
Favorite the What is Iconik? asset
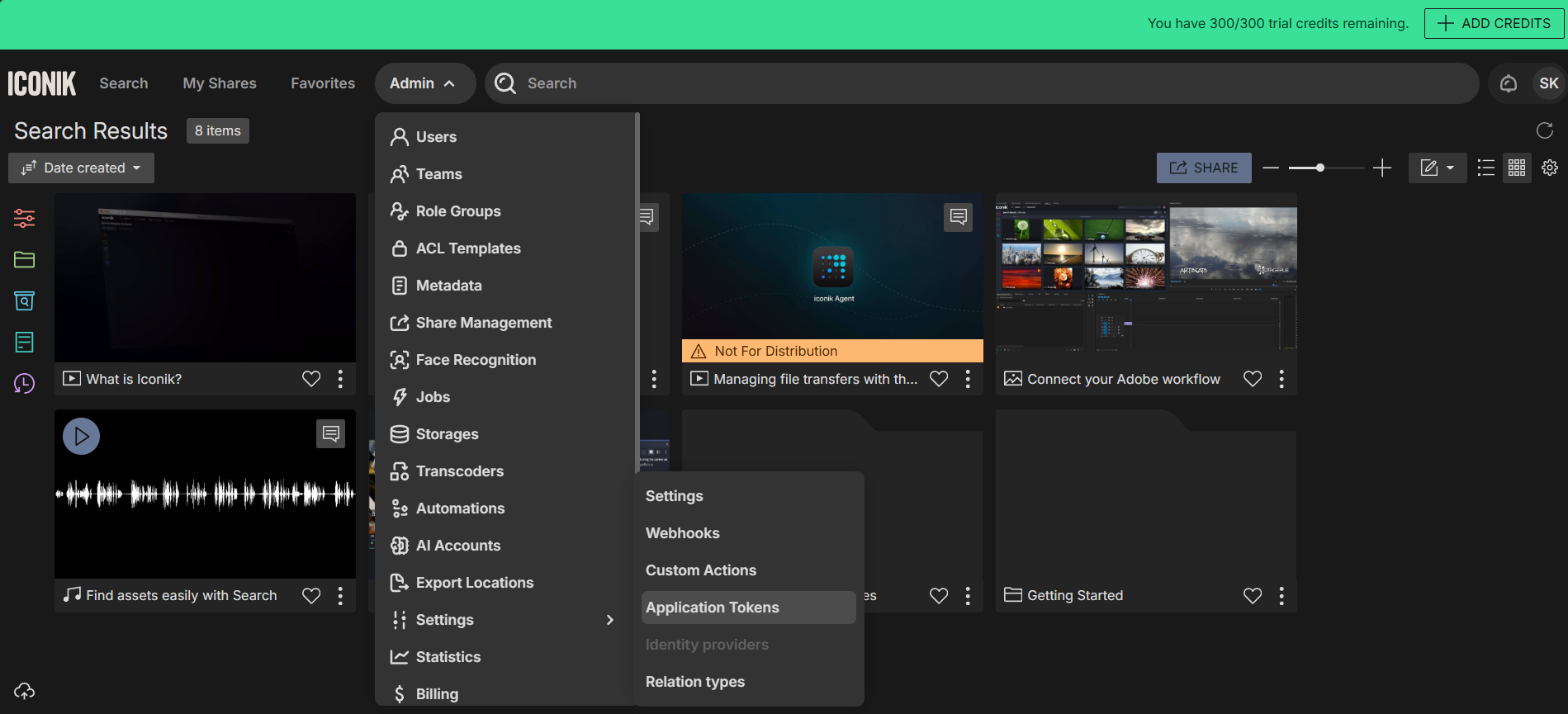pos(311,379)
